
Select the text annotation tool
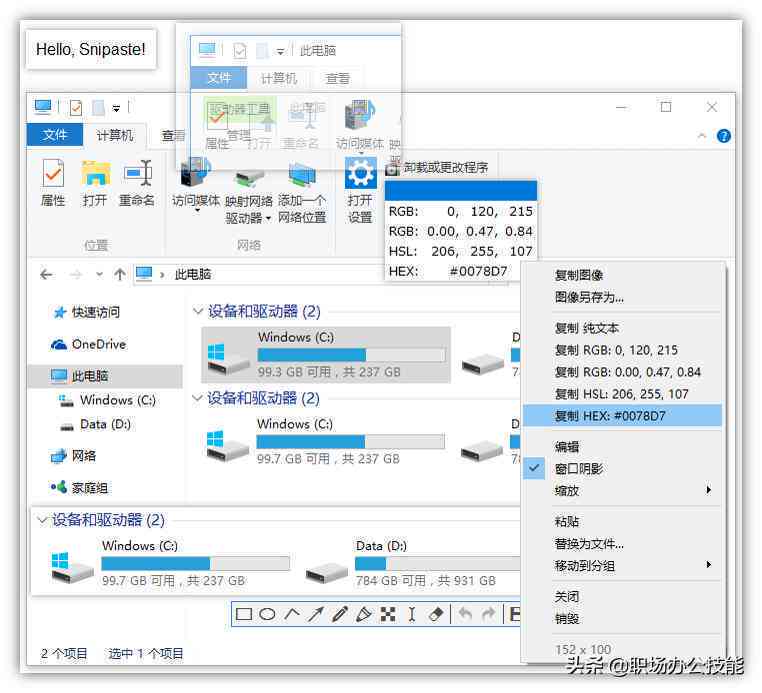point(412,614)
